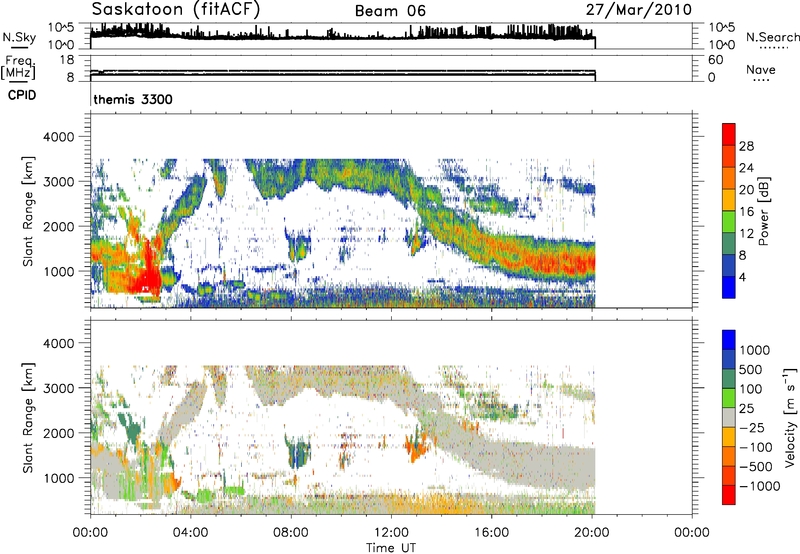This screenshot has height=554, width=800.
Task: Click the gray segment of the velocity color bar
Action: click(x=729, y=417)
